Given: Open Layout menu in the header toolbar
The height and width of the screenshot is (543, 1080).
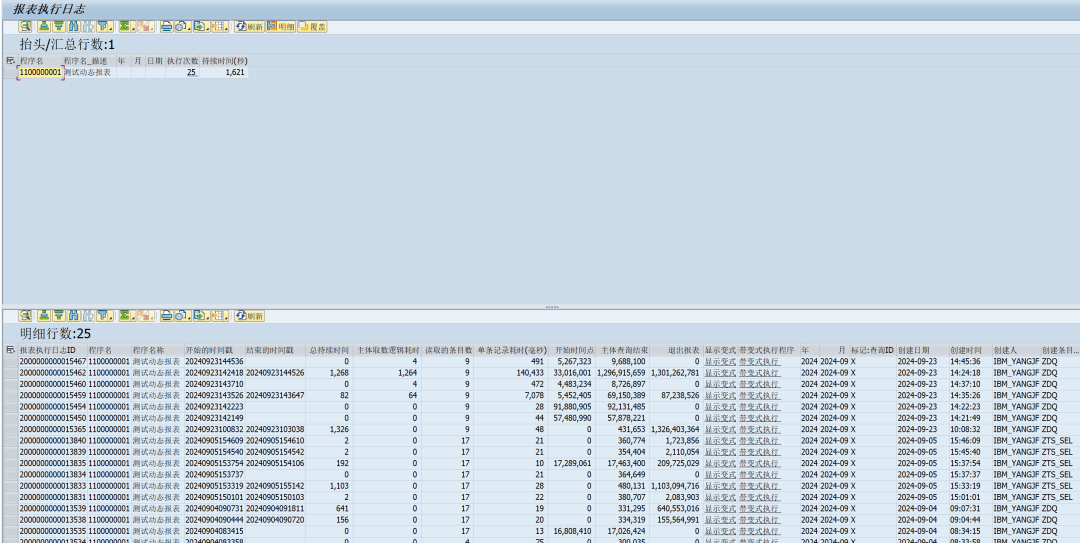Looking at the screenshot, I should click(220, 27).
